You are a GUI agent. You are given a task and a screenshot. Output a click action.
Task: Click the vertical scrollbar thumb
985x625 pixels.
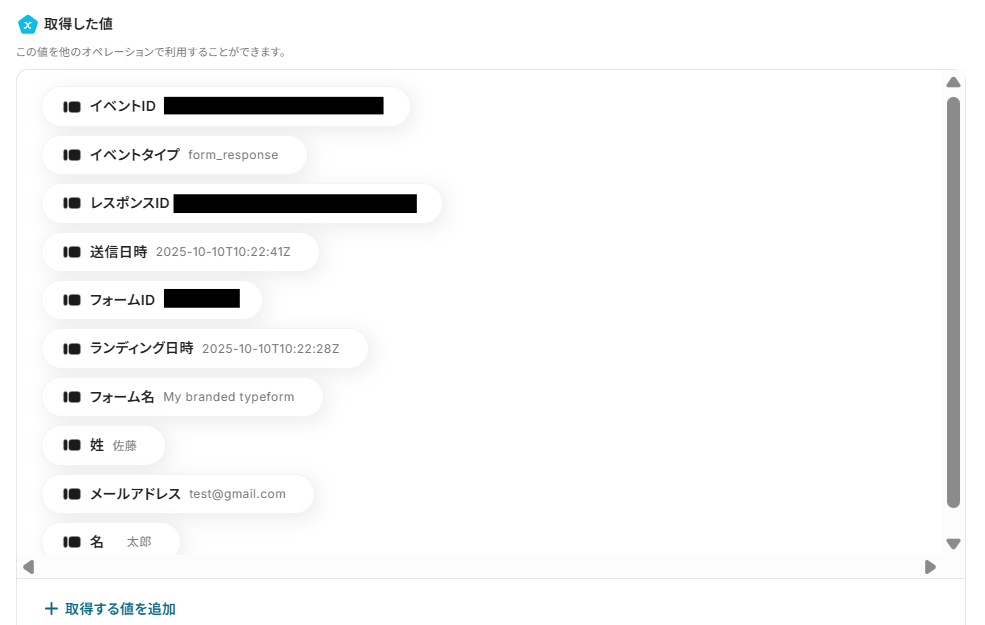click(x=954, y=302)
